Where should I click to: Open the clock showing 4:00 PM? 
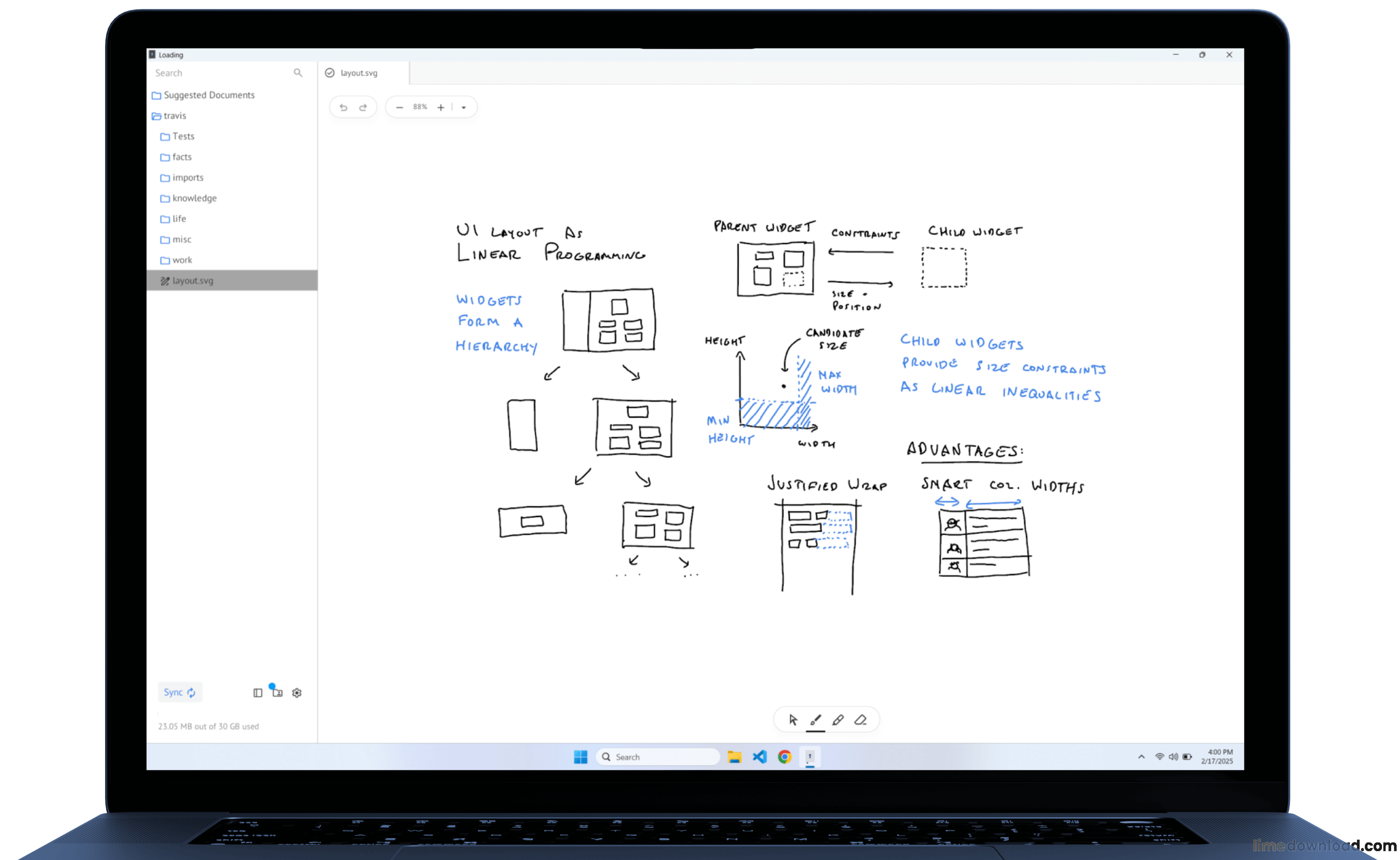point(1217,756)
